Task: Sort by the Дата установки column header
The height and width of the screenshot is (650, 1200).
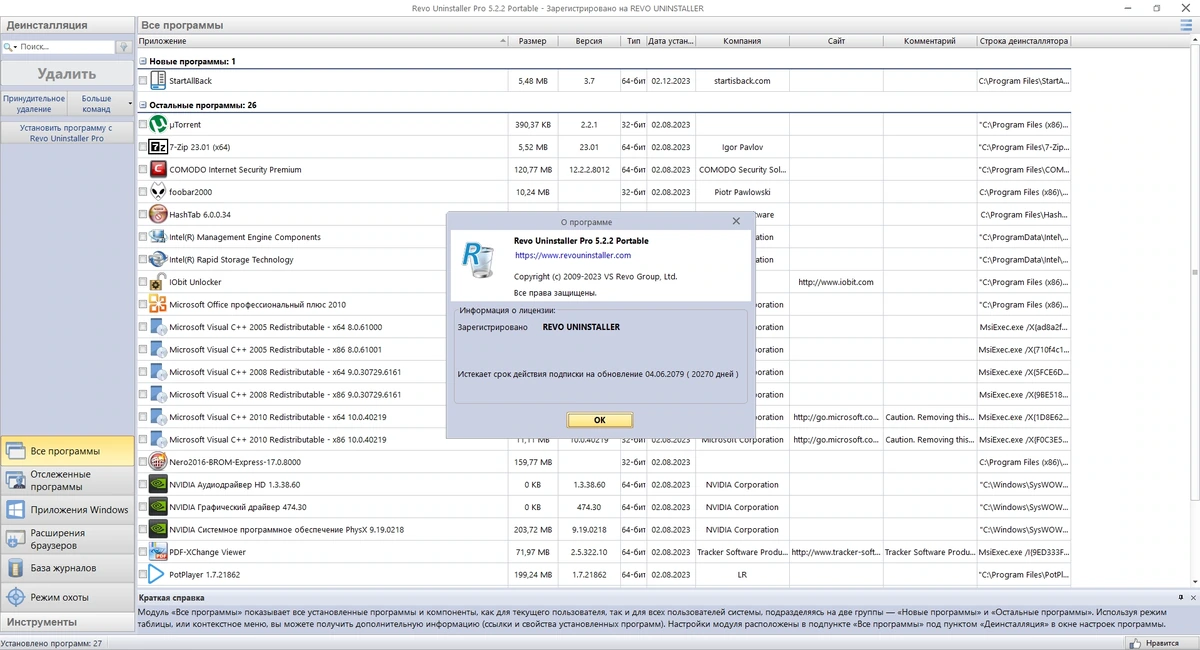Action: pyautogui.click(x=670, y=41)
